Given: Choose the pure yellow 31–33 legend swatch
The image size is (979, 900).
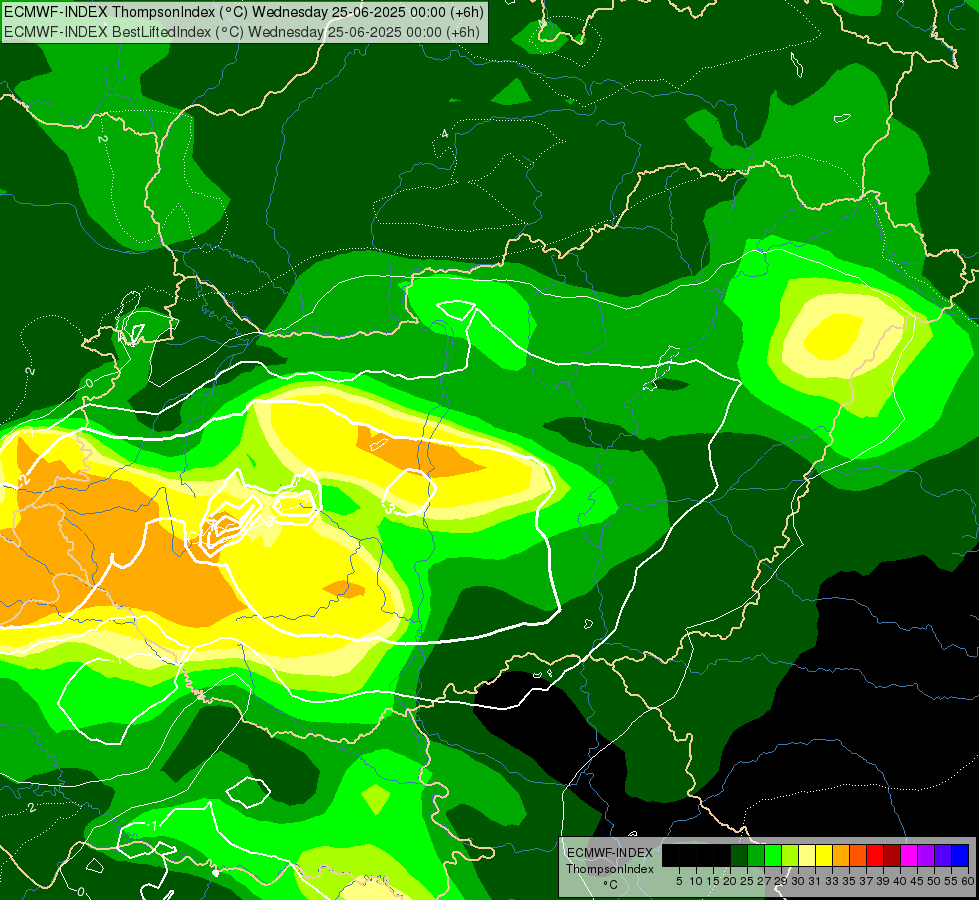Looking at the screenshot, I should [824, 855].
